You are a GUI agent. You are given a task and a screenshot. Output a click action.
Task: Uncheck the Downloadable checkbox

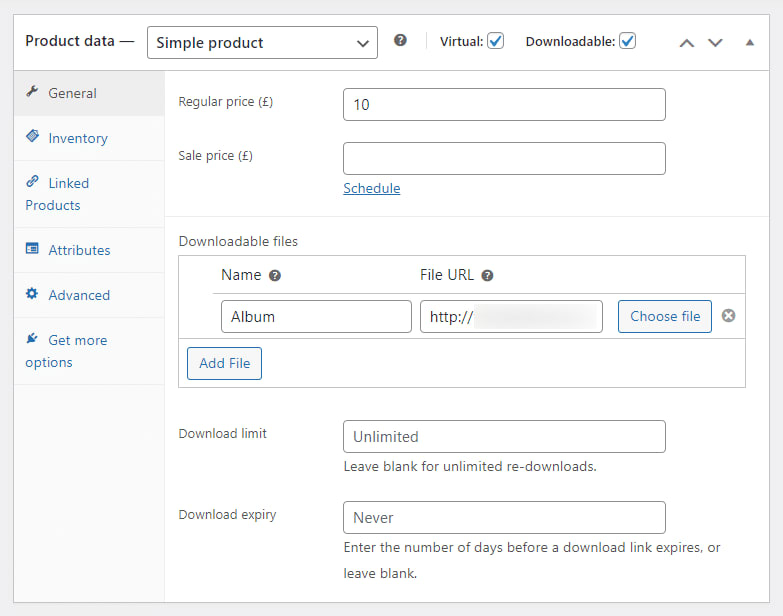pyautogui.click(x=627, y=41)
